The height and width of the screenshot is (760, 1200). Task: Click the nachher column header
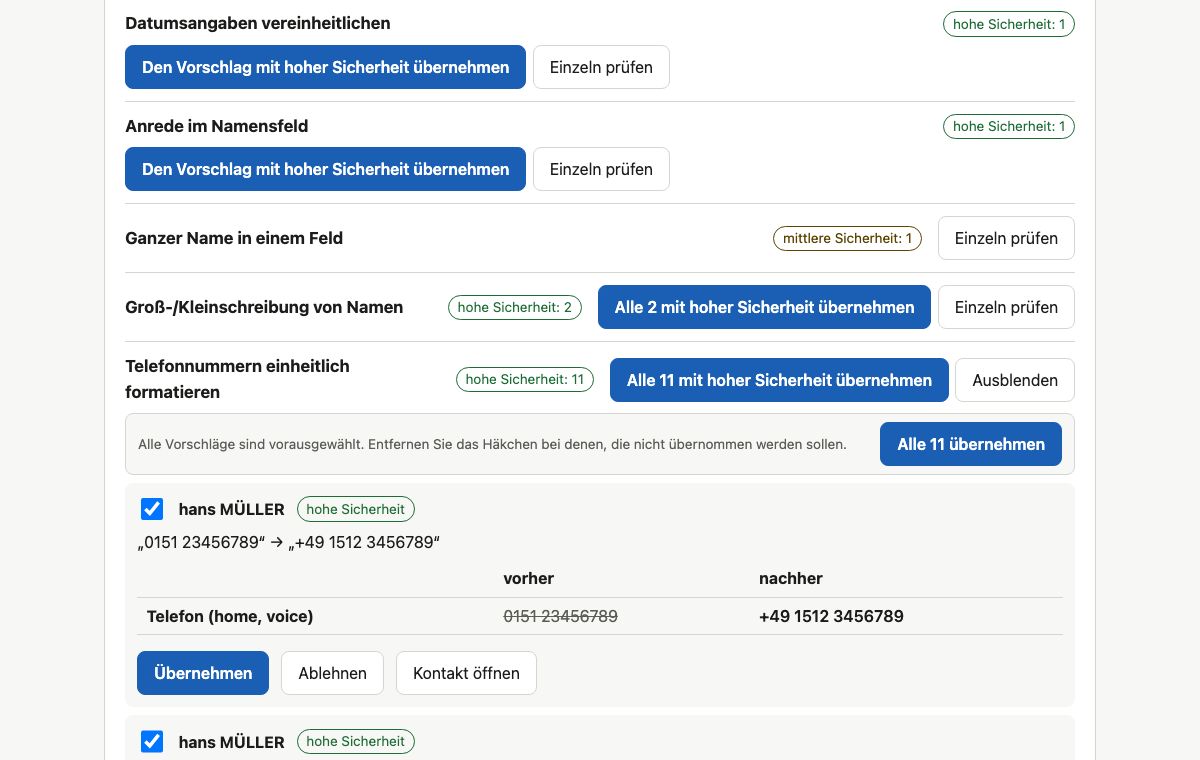pyautogui.click(x=791, y=578)
